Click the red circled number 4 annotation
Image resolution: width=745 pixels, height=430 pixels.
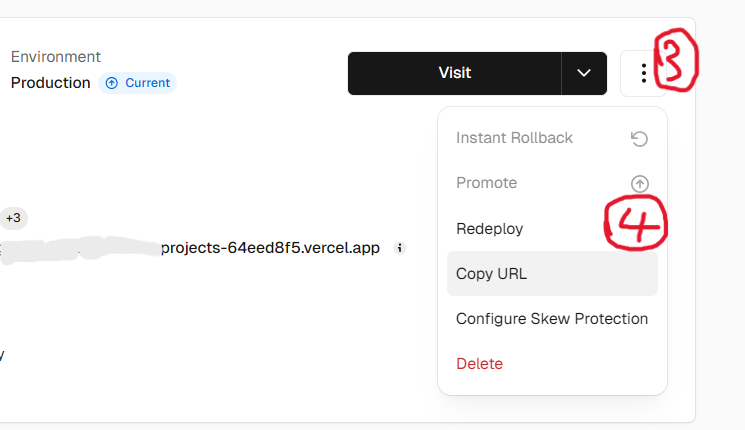point(636,223)
